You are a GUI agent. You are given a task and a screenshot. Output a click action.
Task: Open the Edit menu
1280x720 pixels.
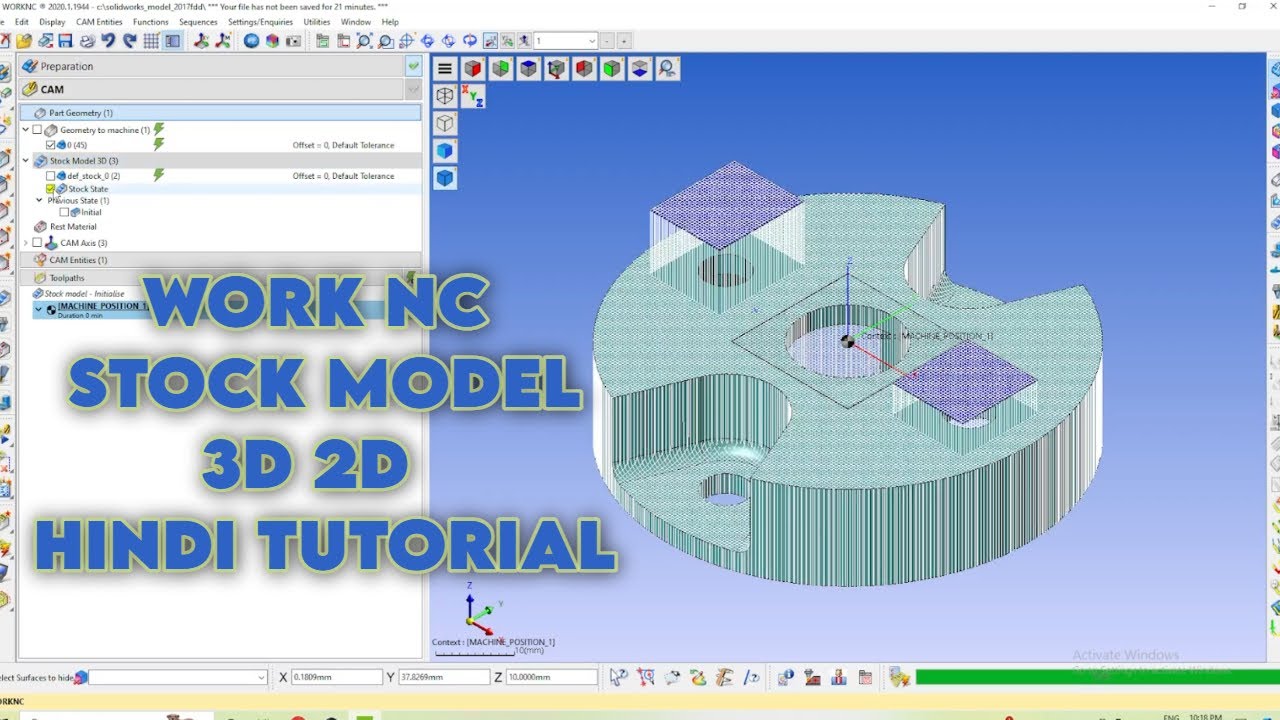point(22,21)
